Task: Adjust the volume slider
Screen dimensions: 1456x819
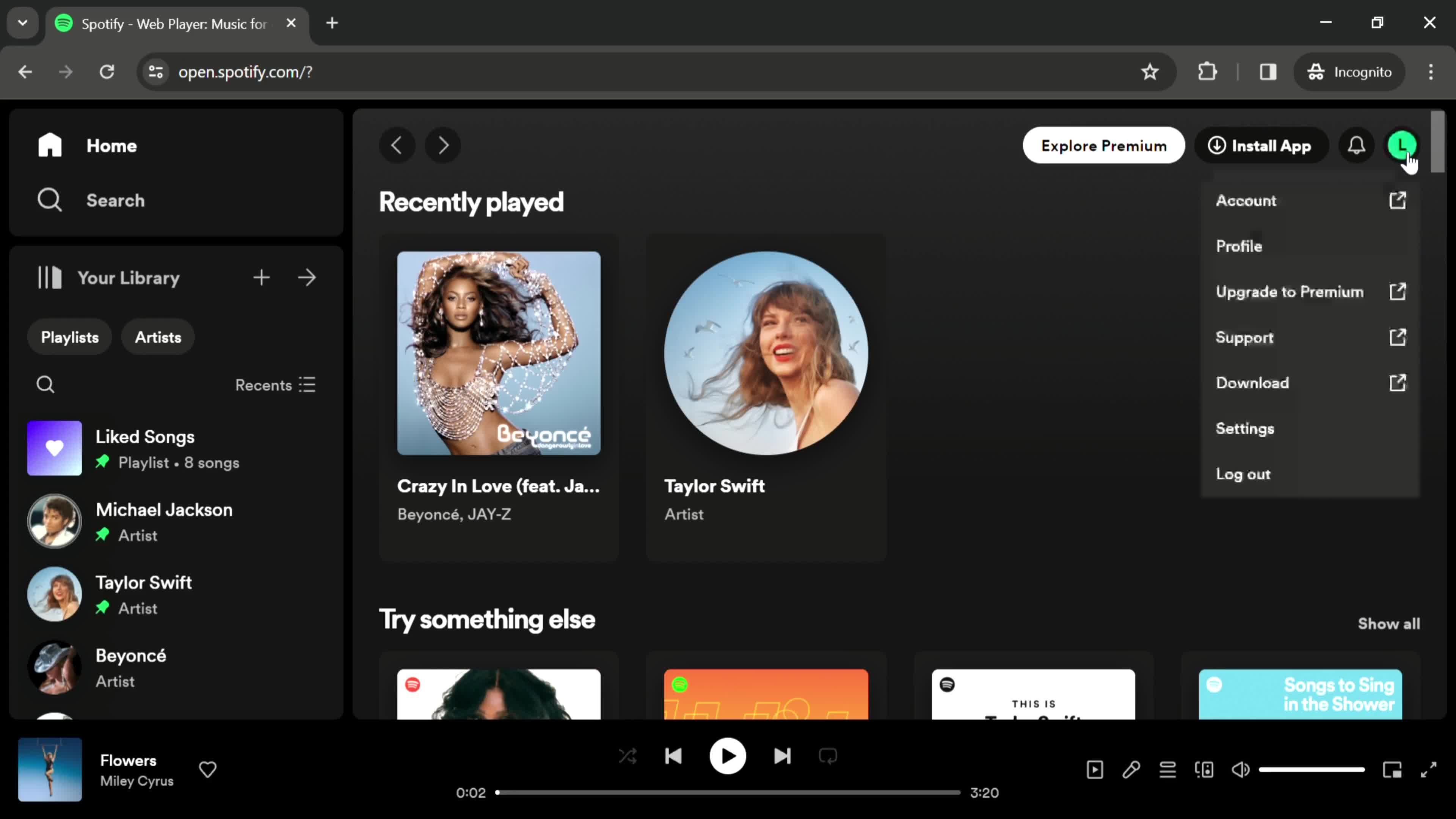Action: coord(1312,769)
